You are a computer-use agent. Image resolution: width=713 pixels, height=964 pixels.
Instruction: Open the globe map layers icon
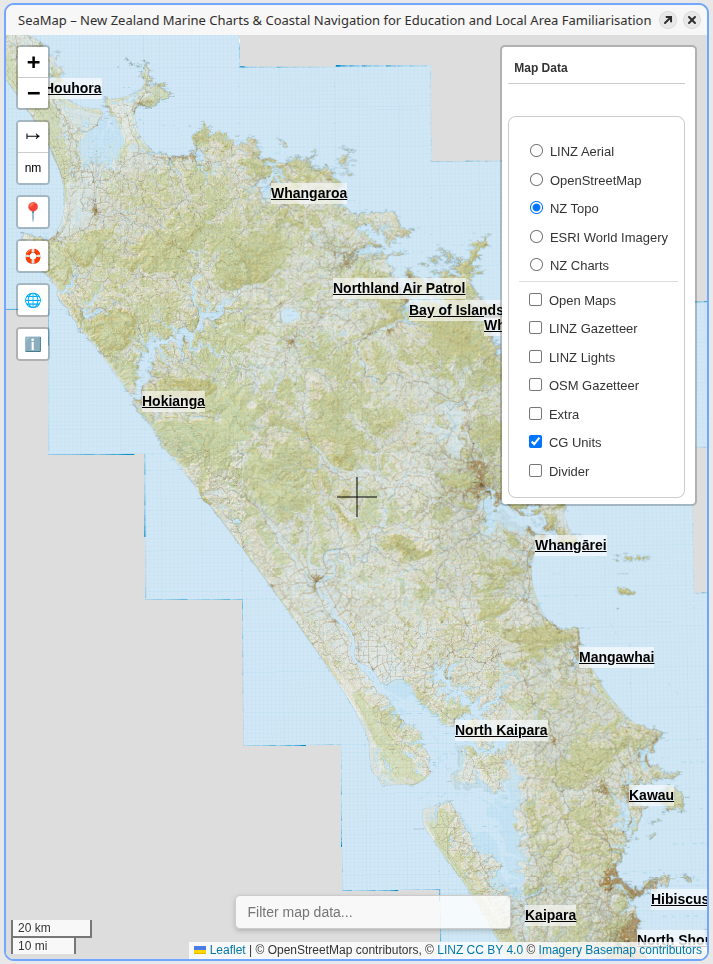(33, 300)
